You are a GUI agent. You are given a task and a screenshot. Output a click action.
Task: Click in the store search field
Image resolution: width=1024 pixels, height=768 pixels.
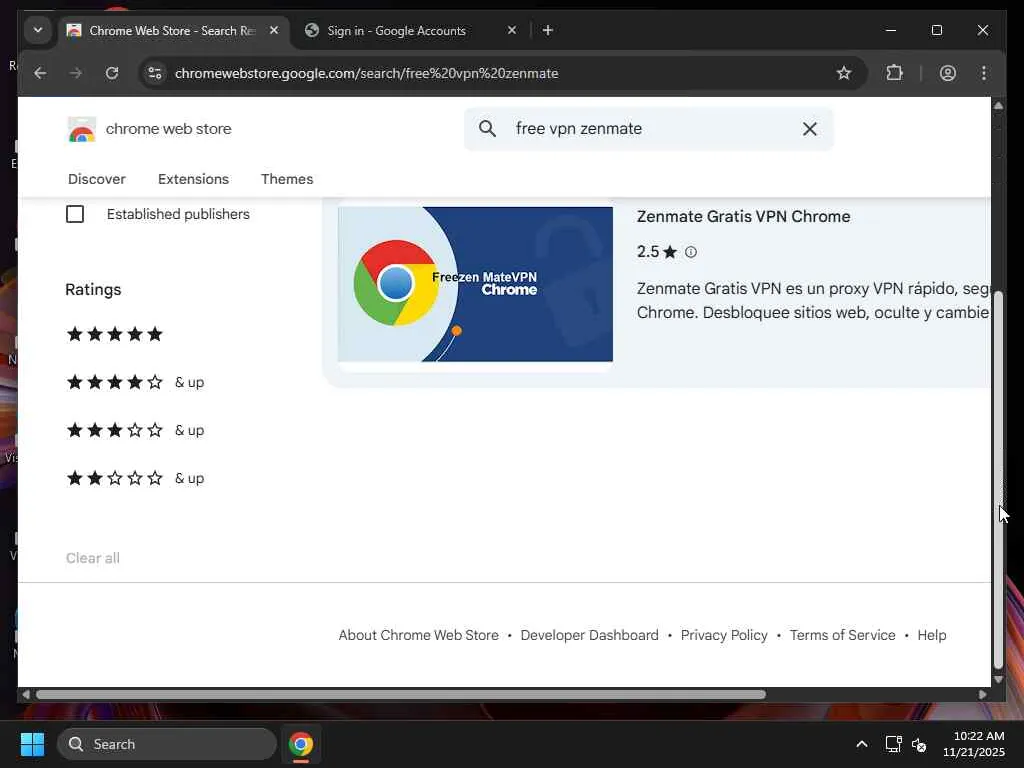(x=649, y=129)
